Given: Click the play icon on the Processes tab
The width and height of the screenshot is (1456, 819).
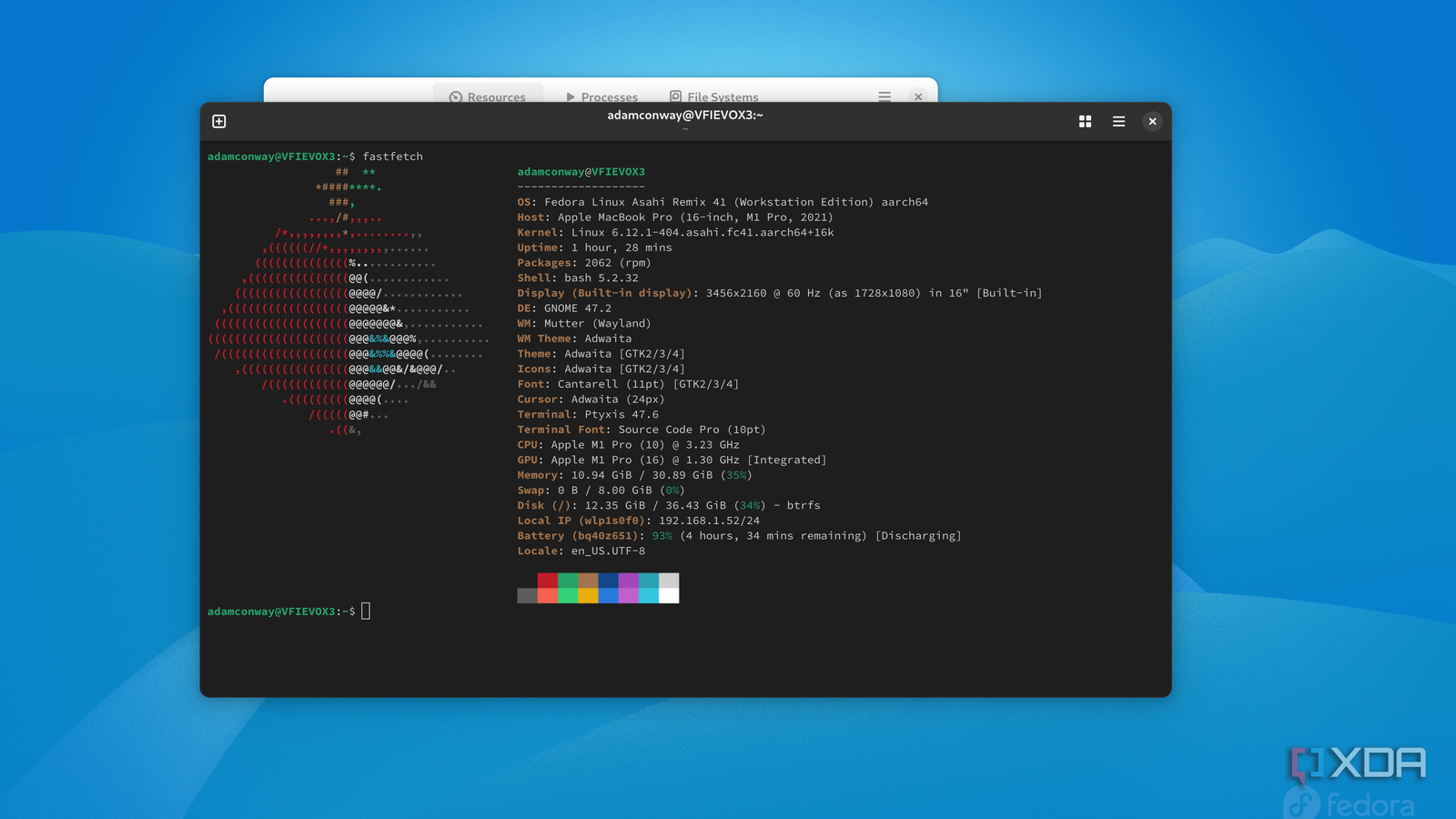Looking at the screenshot, I should click(x=569, y=96).
